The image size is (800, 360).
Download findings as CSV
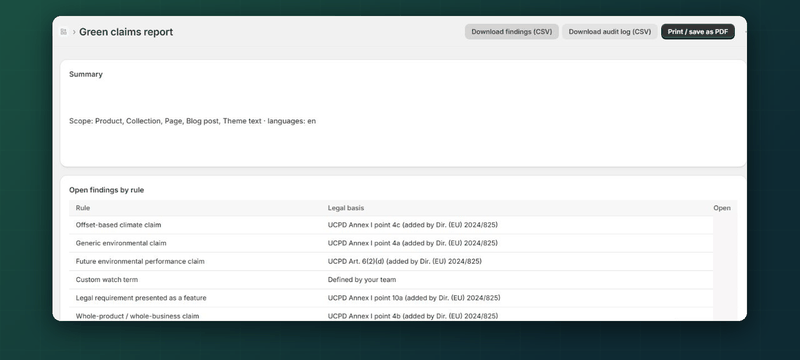pos(511,32)
